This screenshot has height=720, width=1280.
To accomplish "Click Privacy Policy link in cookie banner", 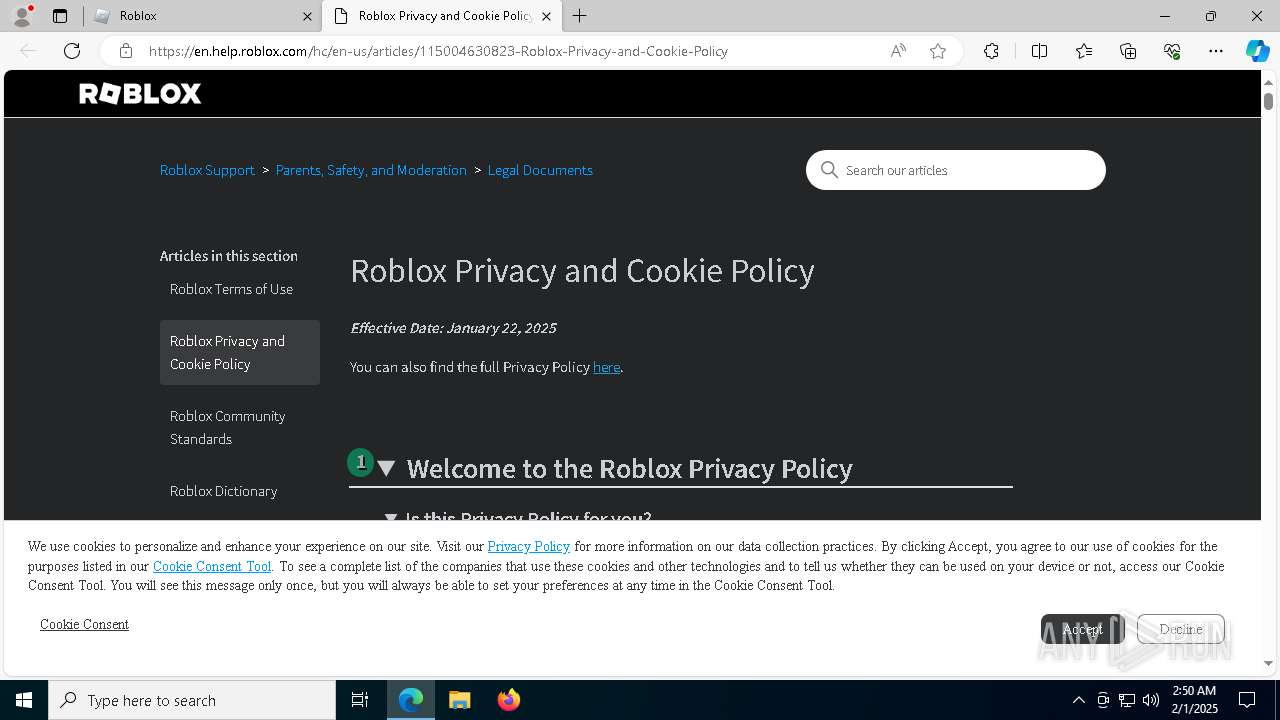I will point(528,546).
